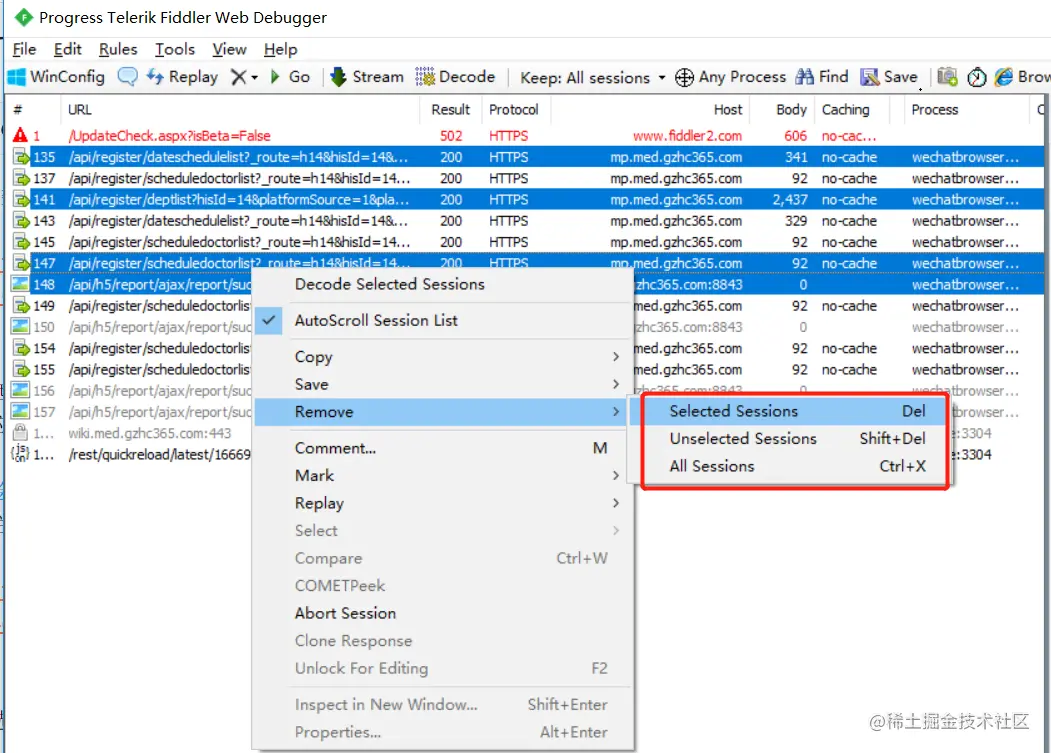Screen dimensions: 1051x753
Task: Click www.fiddler2.com host cell
Action: tap(687, 135)
